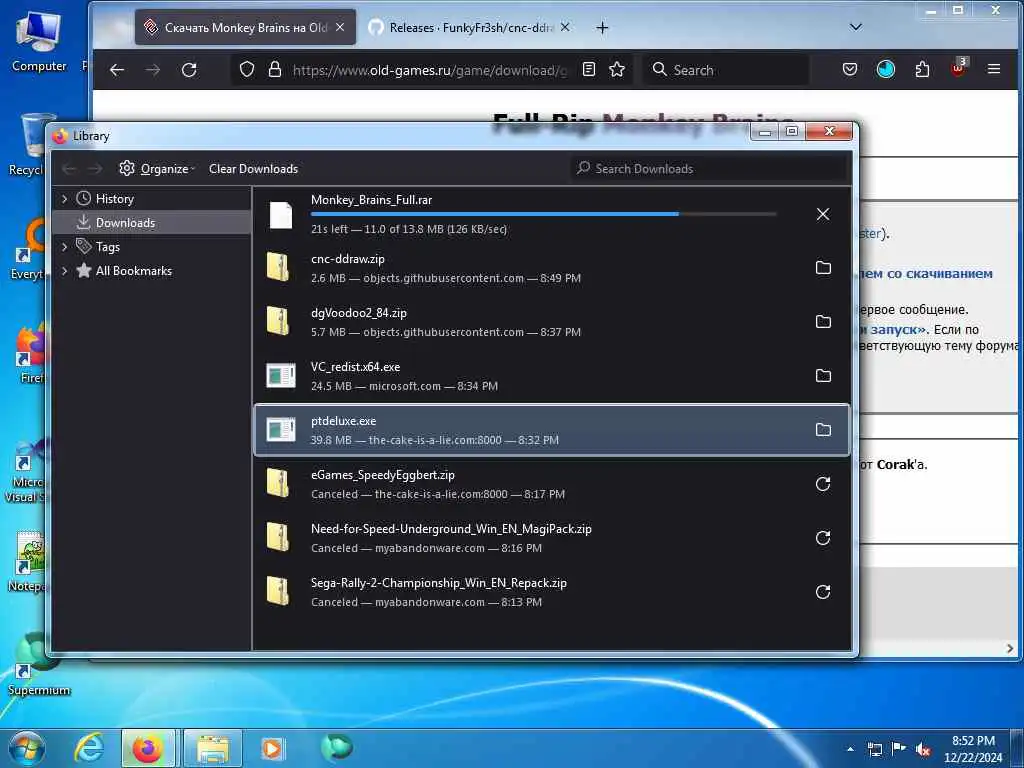Clear Downloads list
The image size is (1024, 768).
253,168
